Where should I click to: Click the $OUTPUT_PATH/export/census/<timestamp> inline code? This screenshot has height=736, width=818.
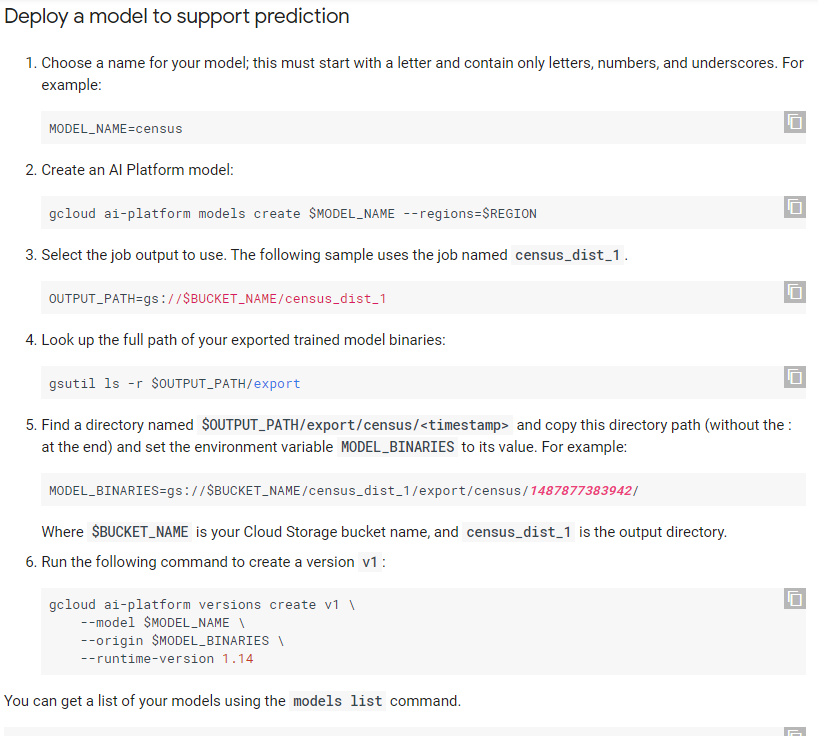pyautogui.click(x=355, y=425)
